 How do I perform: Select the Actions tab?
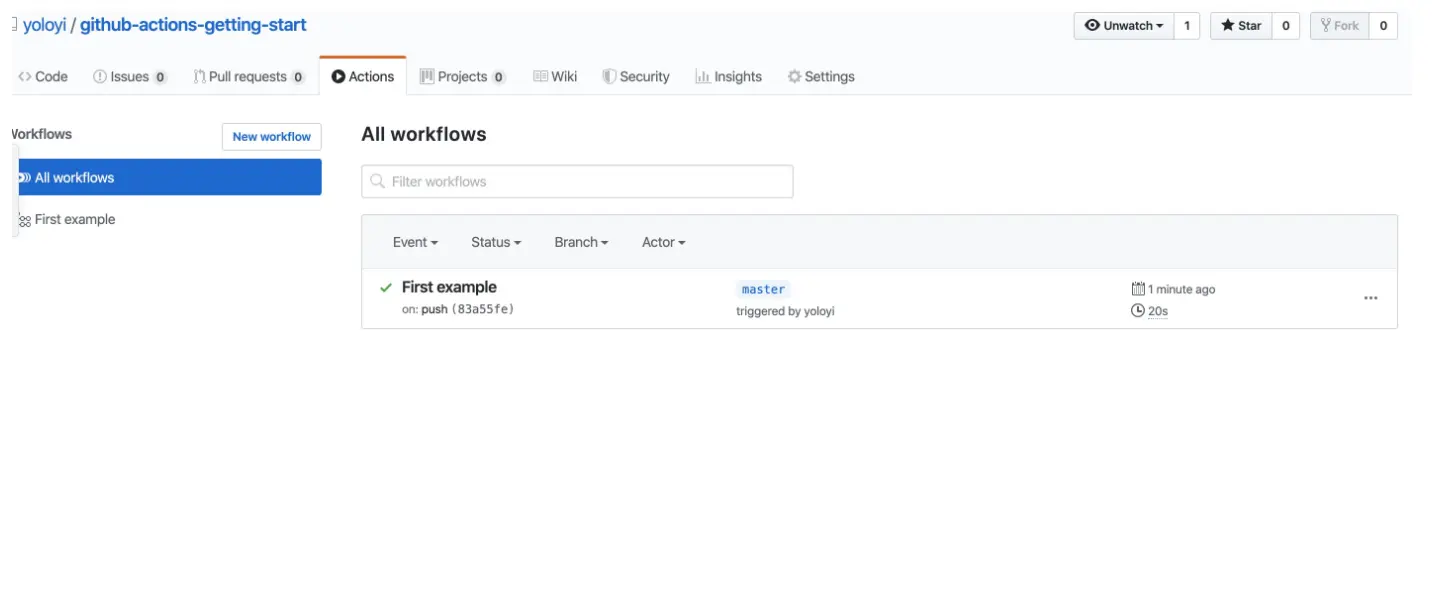[x=363, y=76]
